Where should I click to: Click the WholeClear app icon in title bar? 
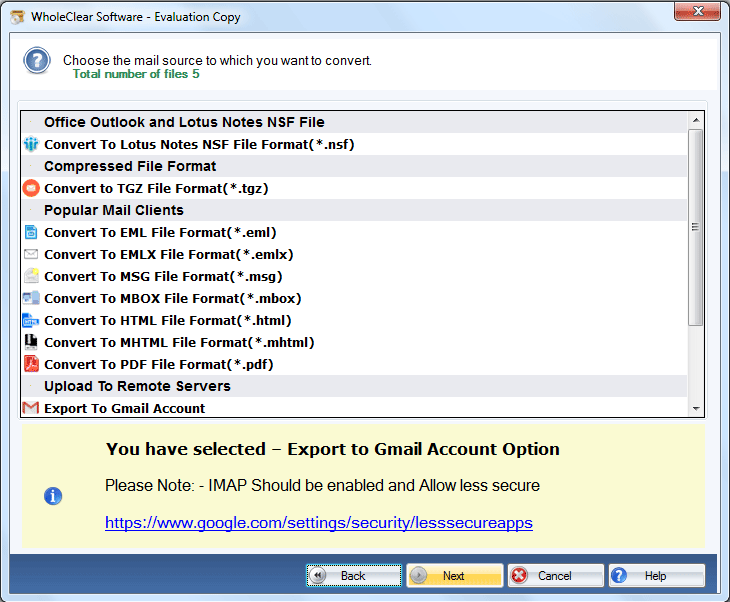(x=18, y=17)
